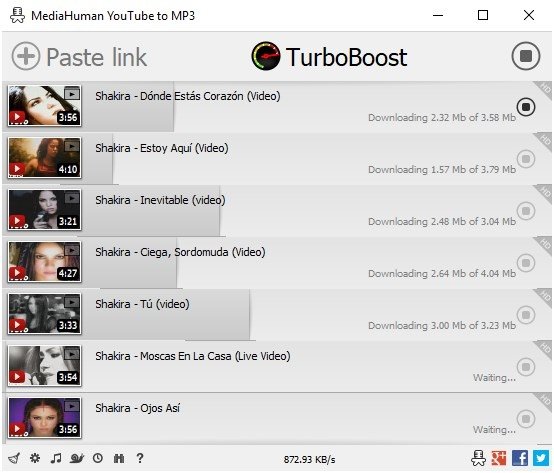The width and height of the screenshot is (554, 473).
Task: Click the HD ribbon on Tú (video)
Action: (x=545, y=296)
